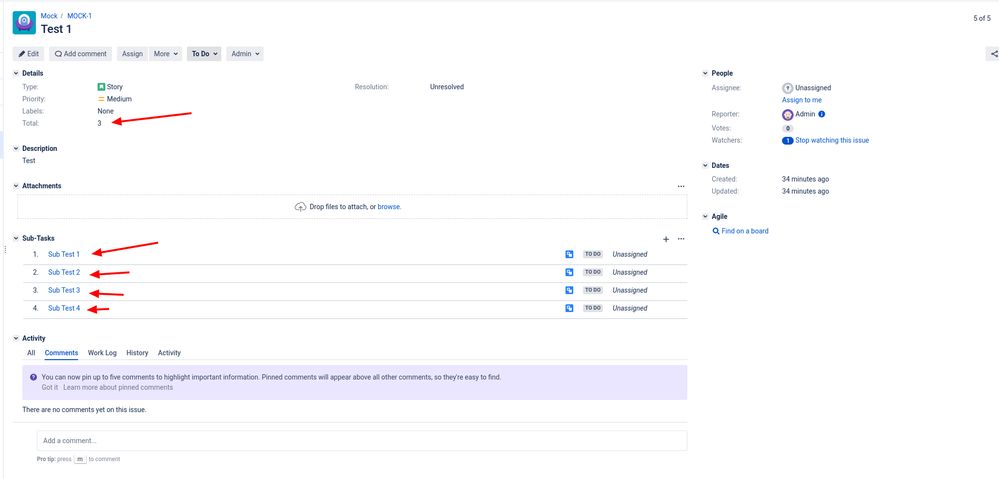The height and width of the screenshot is (479, 999).
Task: Open the Sub Test 3 subtask link
Action: click(64, 290)
